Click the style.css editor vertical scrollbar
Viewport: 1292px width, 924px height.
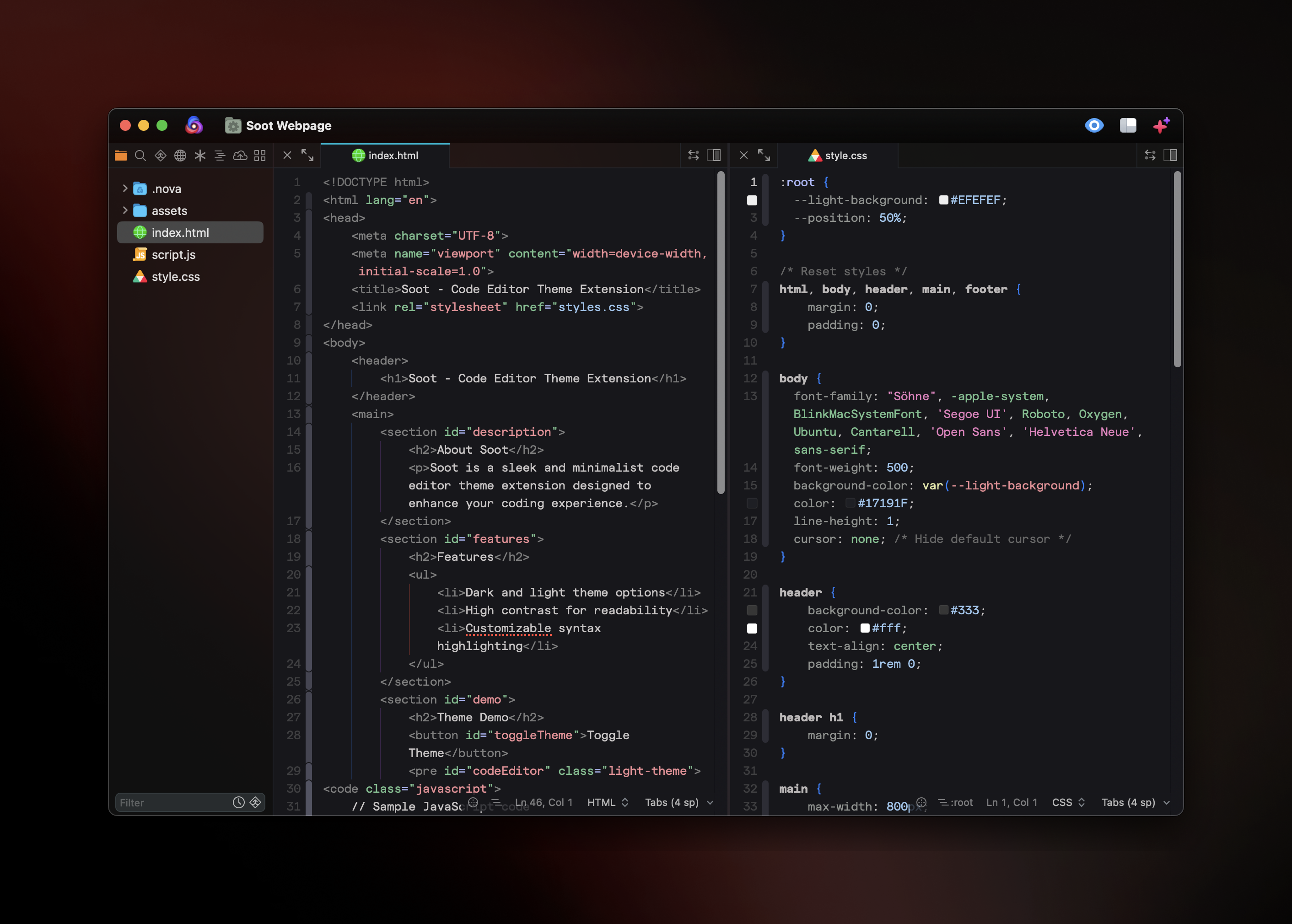[x=1177, y=270]
